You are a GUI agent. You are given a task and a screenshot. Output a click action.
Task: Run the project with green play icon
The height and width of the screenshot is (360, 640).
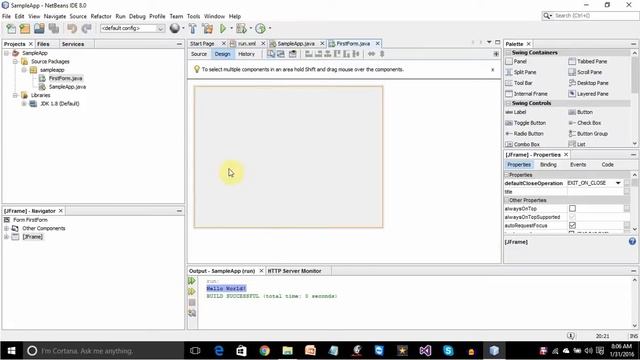pos(223,28)
